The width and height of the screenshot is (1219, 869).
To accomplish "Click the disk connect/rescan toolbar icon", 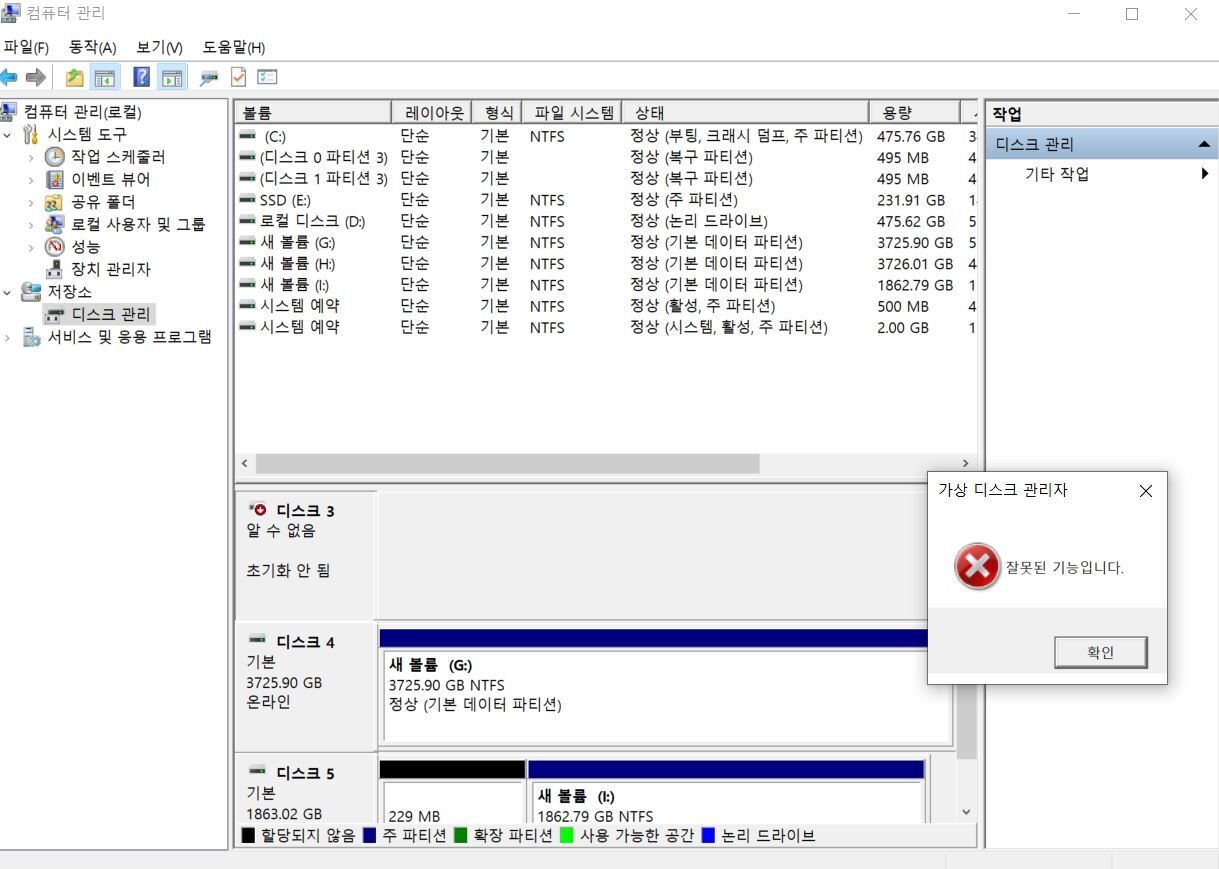I will (209, 77).
